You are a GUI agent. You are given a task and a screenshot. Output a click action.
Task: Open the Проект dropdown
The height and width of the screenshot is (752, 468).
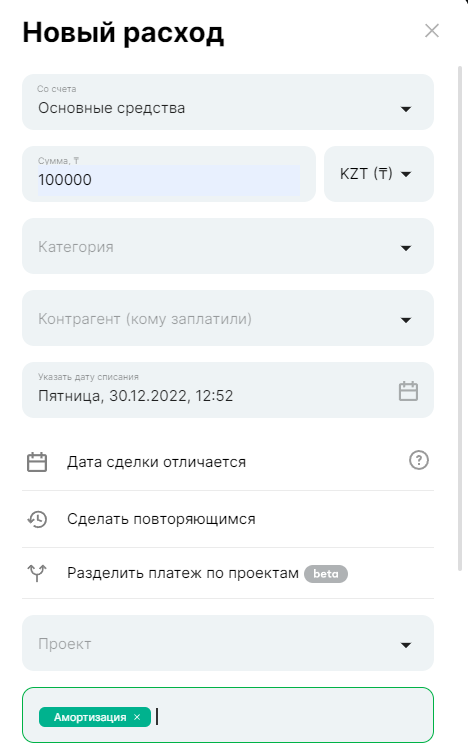[x=228, y=643]
